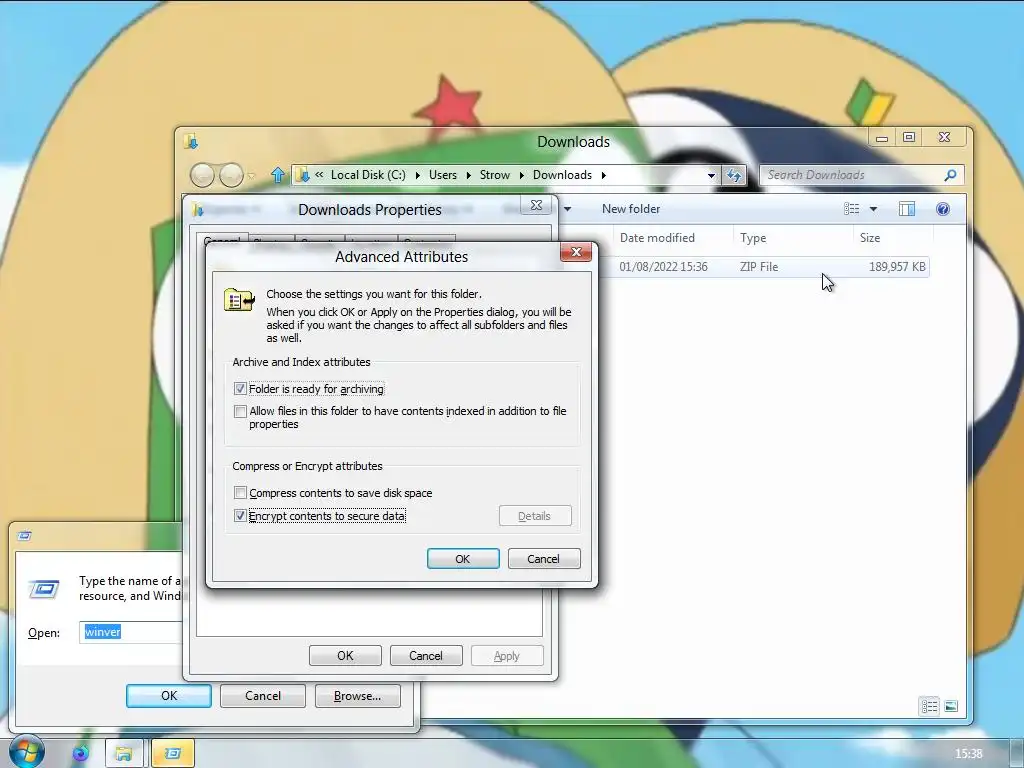
Task: Uncheck Encrypt contents to secure data
Action: 240,516
